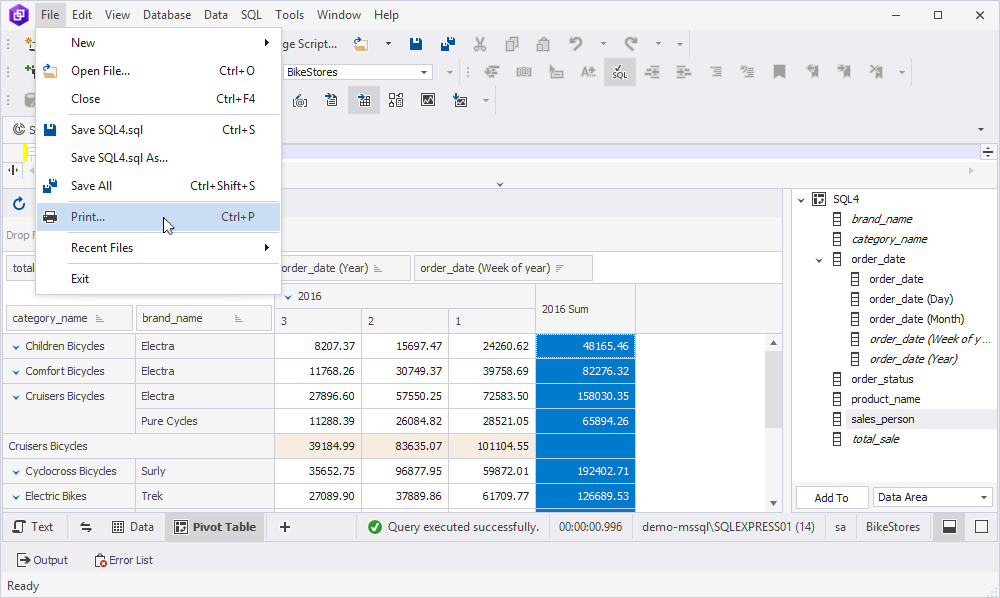1000x598 pixels.
Task: Click the results-to-text toolbar icon
Action: coord(331,100)
